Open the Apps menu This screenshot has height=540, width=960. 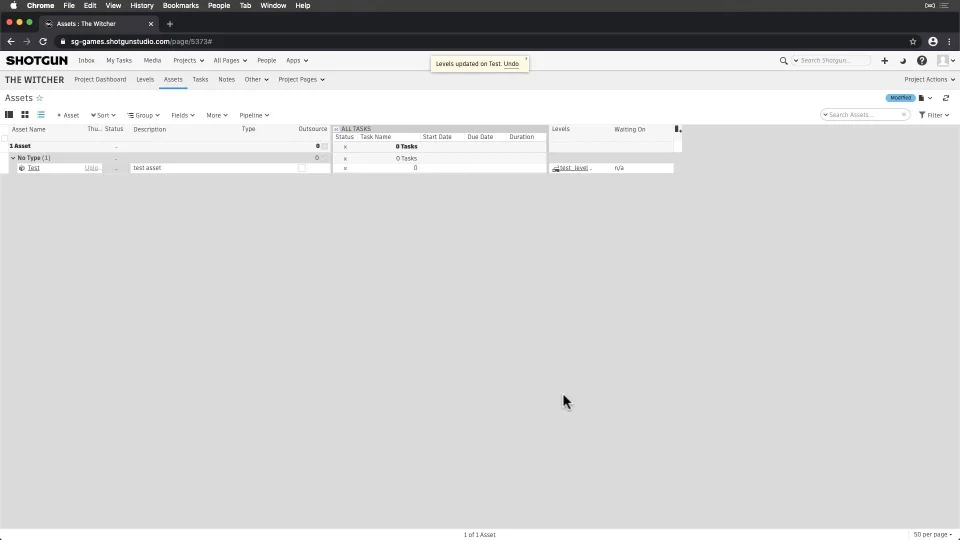point(297,61)
